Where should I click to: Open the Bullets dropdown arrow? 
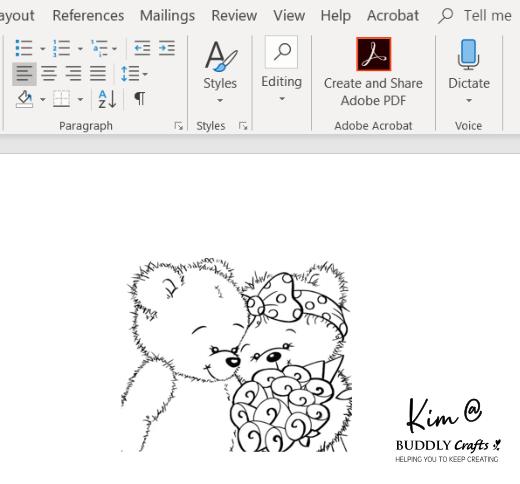(43, 49)
